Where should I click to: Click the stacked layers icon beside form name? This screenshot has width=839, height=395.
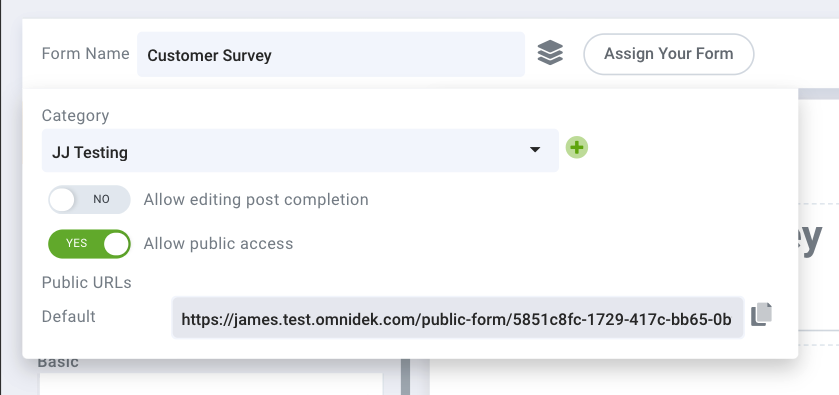pyautogui.click(x=550, y=53)
